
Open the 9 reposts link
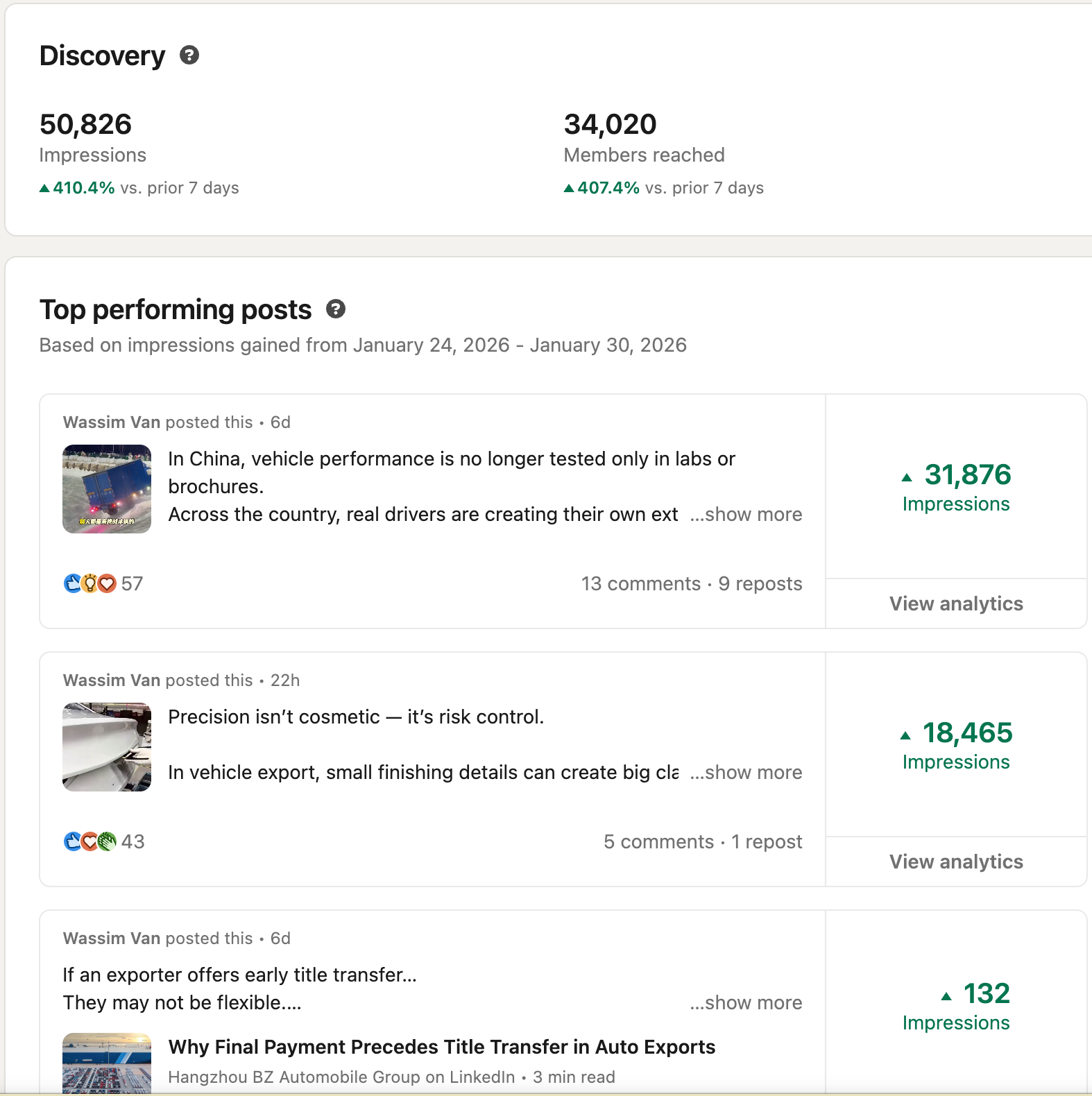click(760, 584)
